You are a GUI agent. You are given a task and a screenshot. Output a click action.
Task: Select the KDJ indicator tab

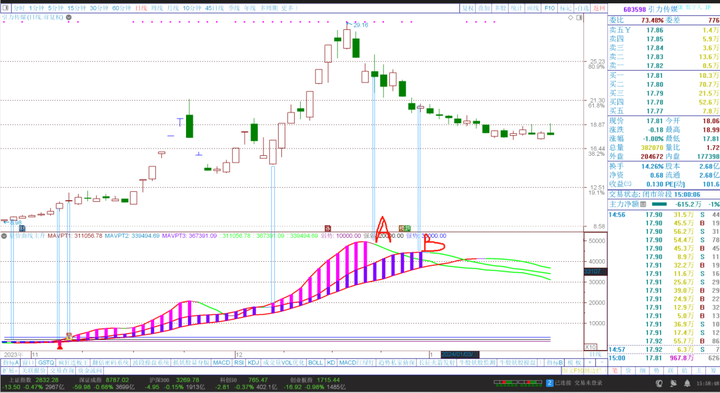253,363
